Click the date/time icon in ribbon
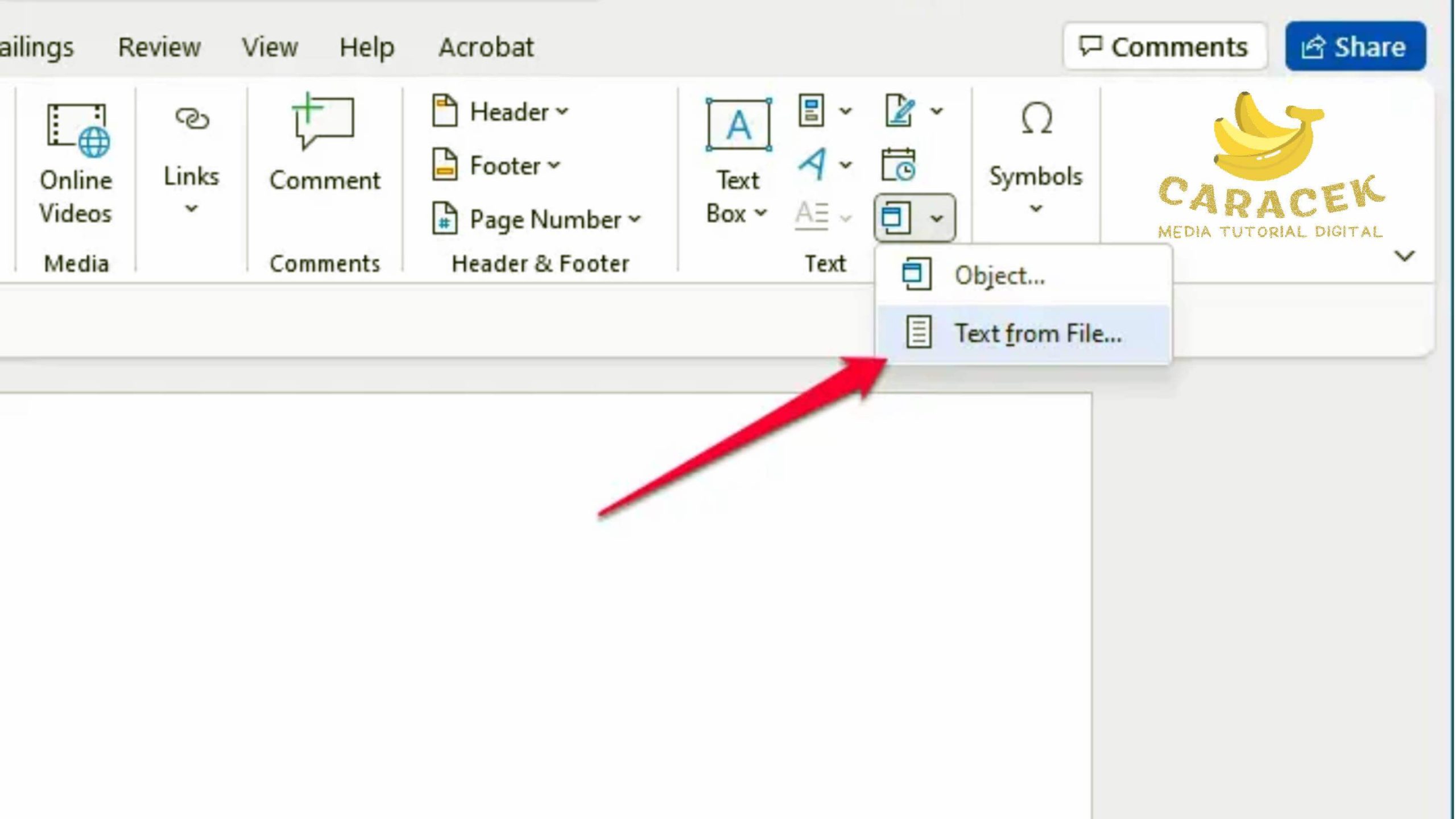This screenshot has height=819, width=1456. click(x=899, y=164)
